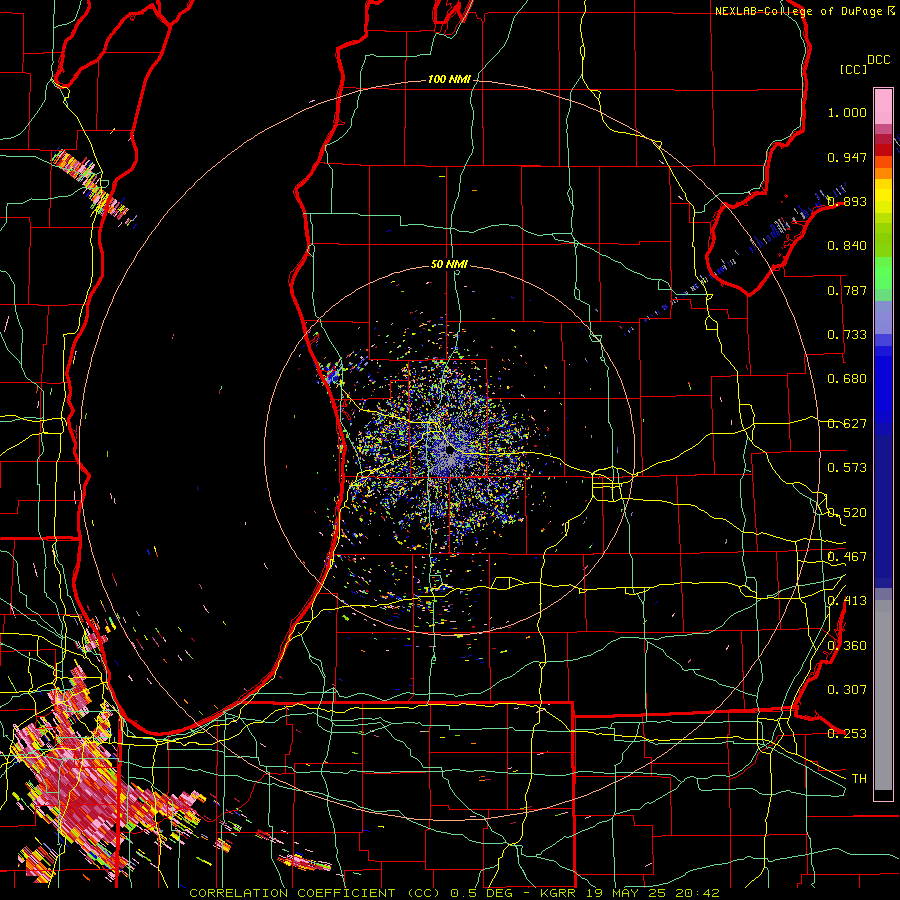This screenshot has height=900, width=900.
Task: Click the [CC] legend unit label
Action: [853, 69]
